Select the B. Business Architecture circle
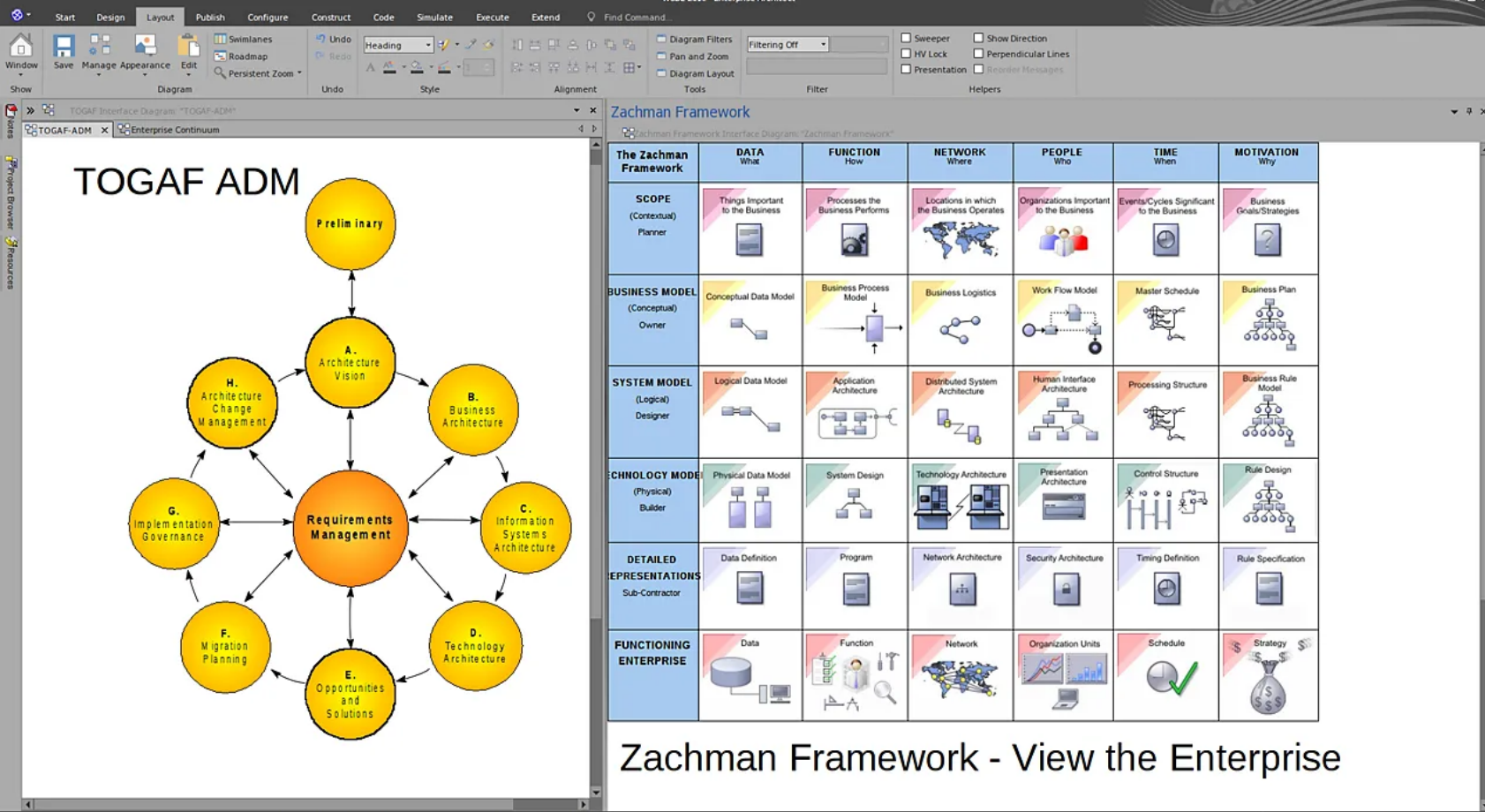 pyautogui.click(x=473, y=410)
